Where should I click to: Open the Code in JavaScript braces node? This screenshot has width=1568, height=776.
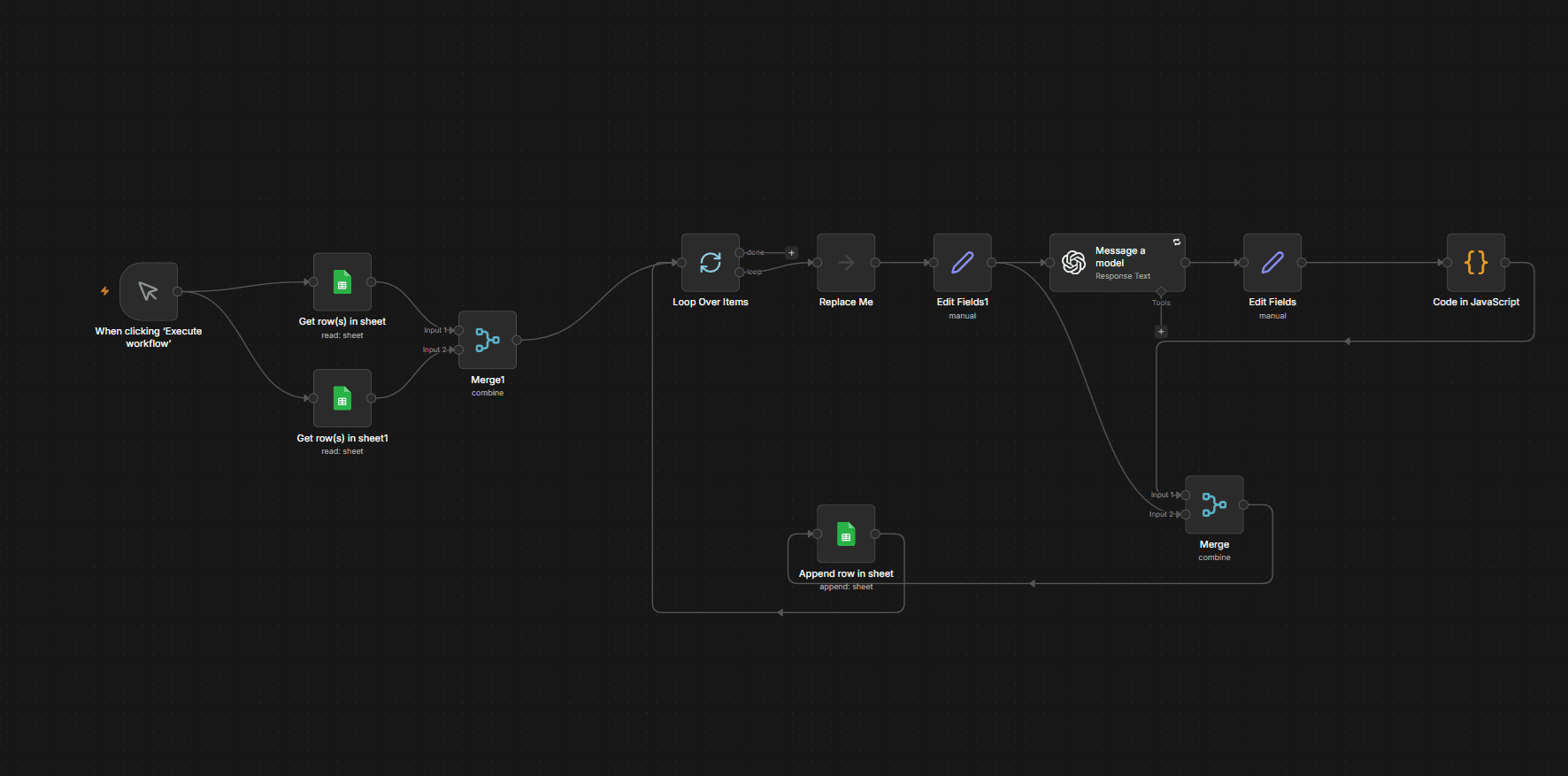point(1476,263)
